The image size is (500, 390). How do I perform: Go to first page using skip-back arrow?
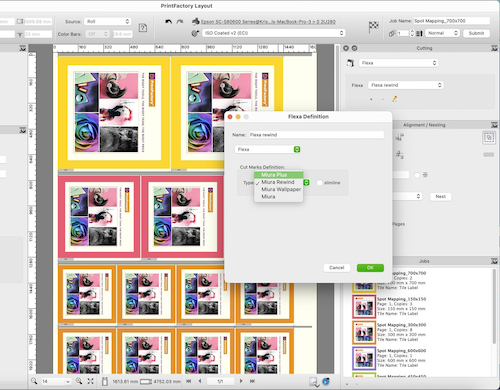(x=189, y=381)
